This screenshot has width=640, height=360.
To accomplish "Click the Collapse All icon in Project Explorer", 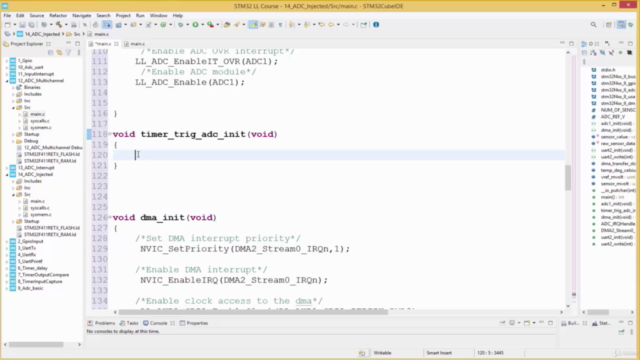I will coord(51,52).
